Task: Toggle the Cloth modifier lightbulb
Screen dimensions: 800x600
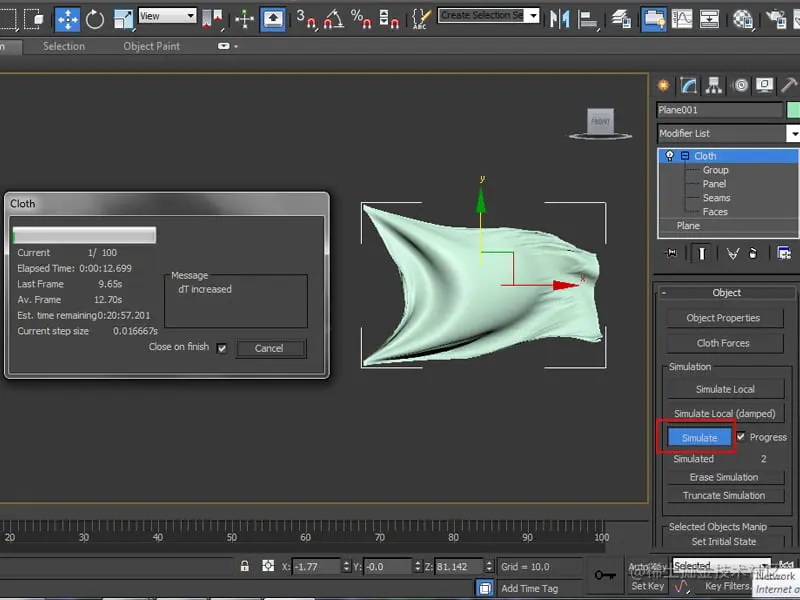Action: [669, 156]
